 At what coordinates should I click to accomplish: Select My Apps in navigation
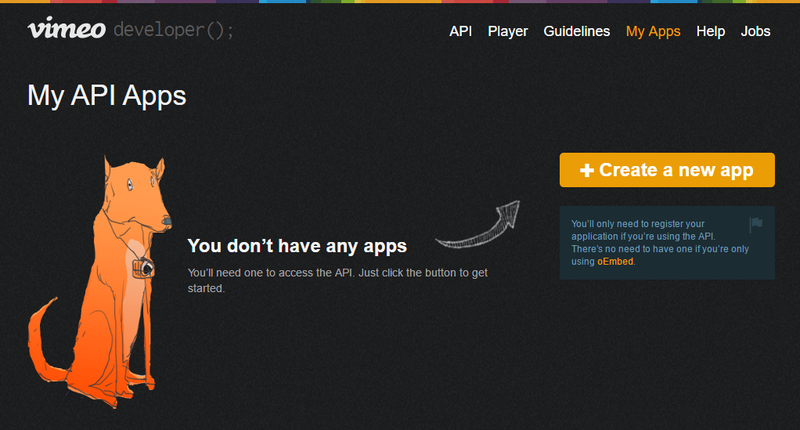pyautogui.click(x=653, y=32)
